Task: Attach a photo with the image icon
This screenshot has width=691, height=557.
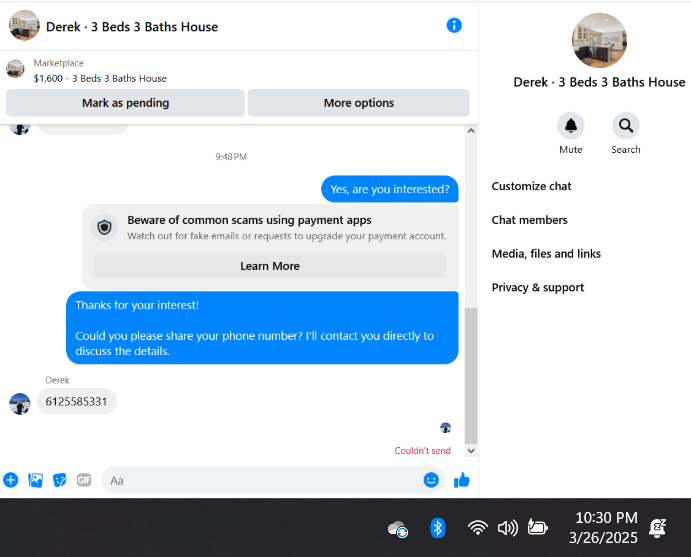Action: click(x=35, y=480)
